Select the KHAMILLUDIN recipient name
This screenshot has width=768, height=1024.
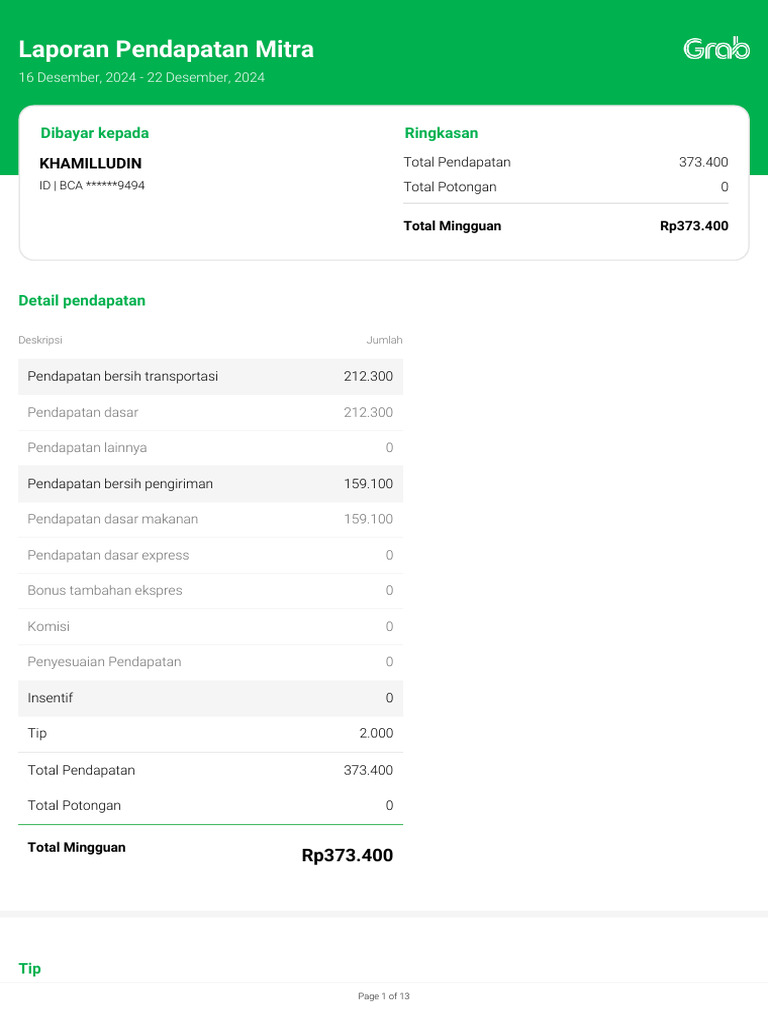(90, 163)
